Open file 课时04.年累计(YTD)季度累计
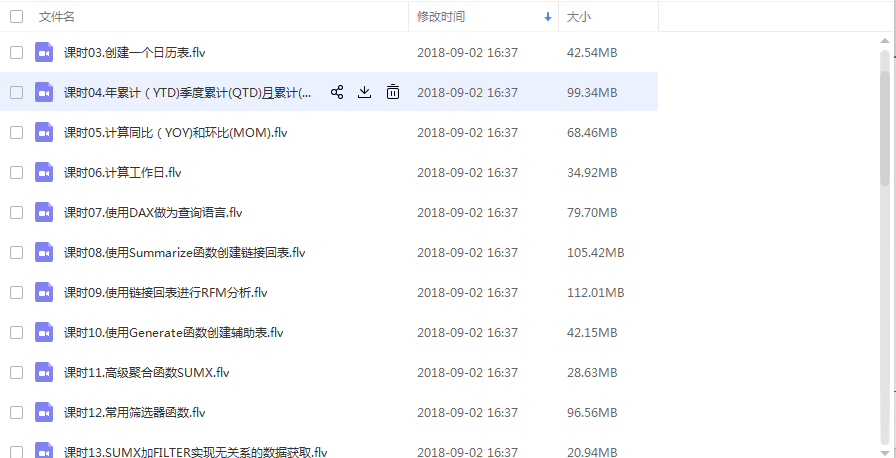Image resolution: width=896 pixels, height=458 pixels. tap(187, 92)
